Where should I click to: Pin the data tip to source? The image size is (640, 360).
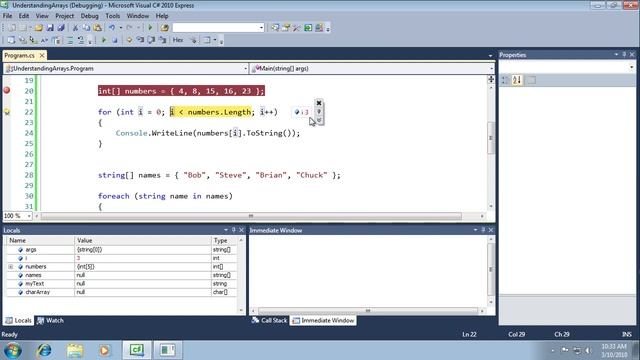pyautogui.click(x=319, y=112)
